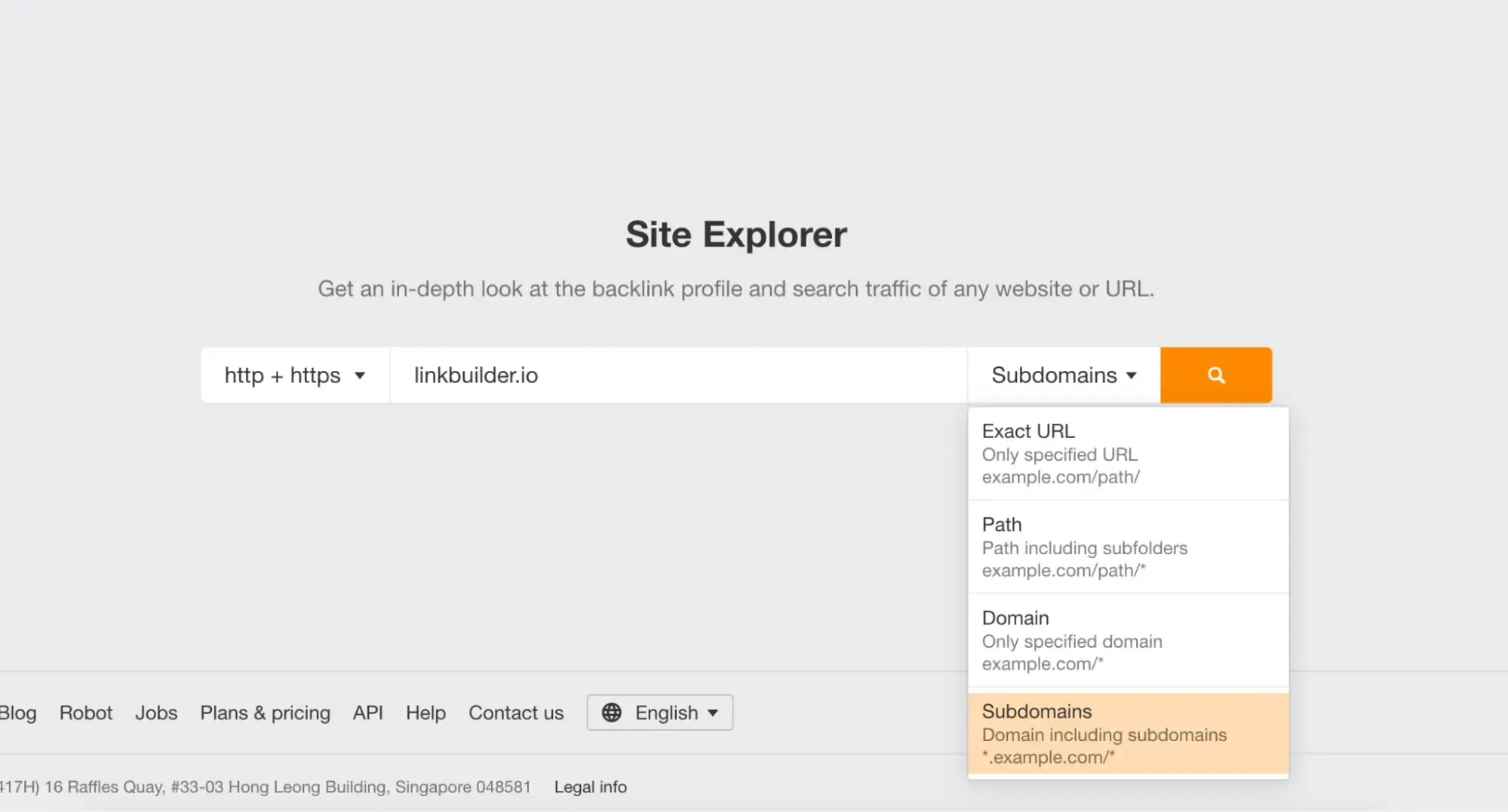1508x812 pixels.
Task: Select the Domain scope option
Action: 1127,640
